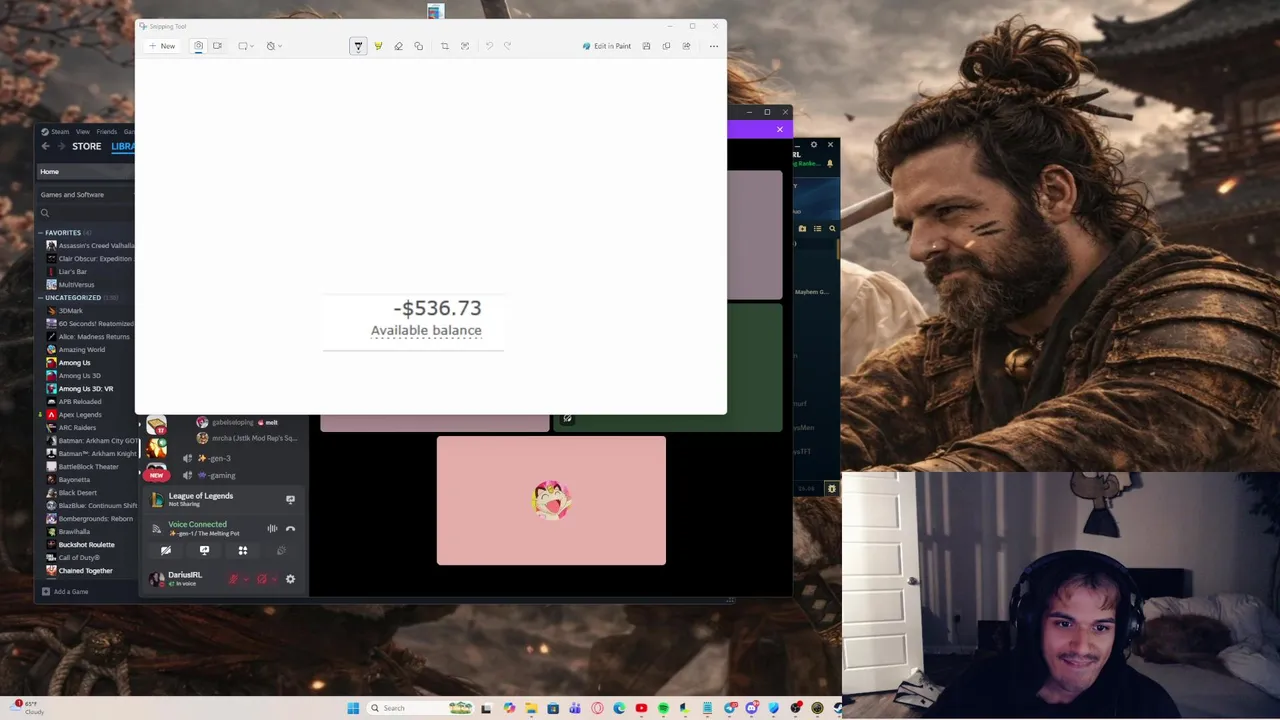The height and width of the screenshot is (720, 1280).
Task: Unmute microphone in Discord user panel
Action: (x=233, y=579)
